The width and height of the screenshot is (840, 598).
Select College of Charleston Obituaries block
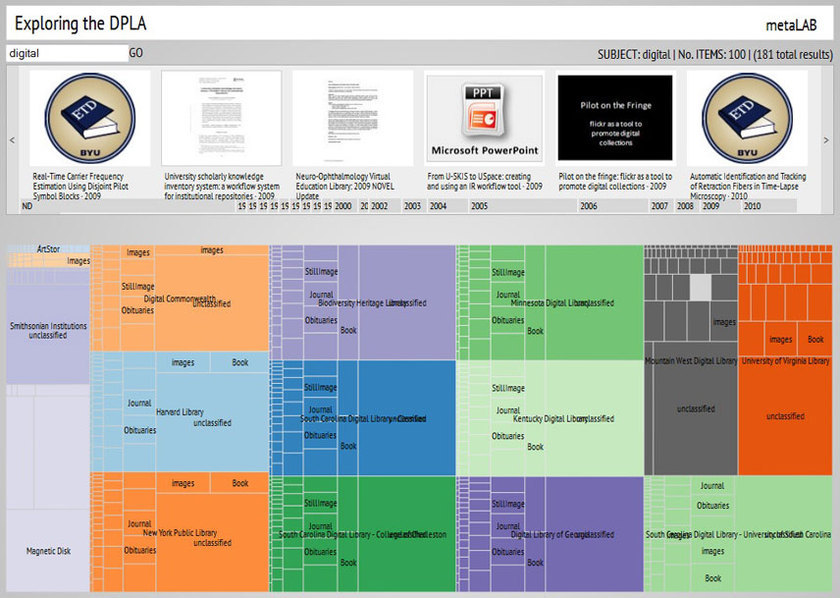pyautogui.click(x=320, y=551)
